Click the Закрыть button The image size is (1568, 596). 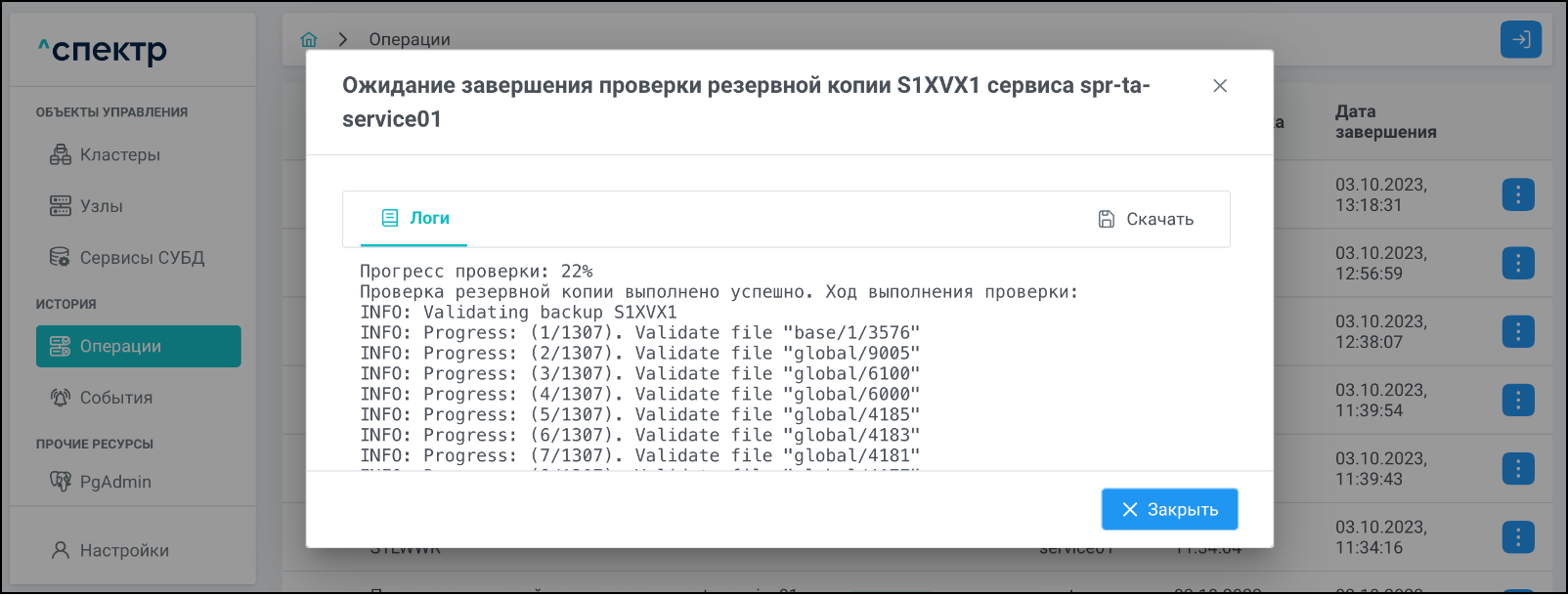coord(1169,509)
